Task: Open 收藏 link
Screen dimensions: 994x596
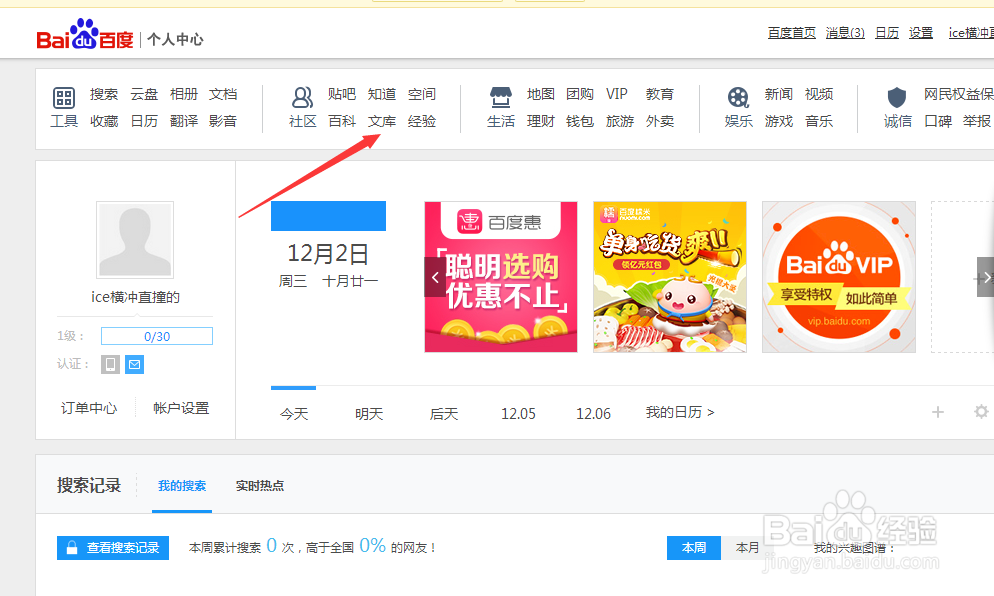Action: point(104,121)
